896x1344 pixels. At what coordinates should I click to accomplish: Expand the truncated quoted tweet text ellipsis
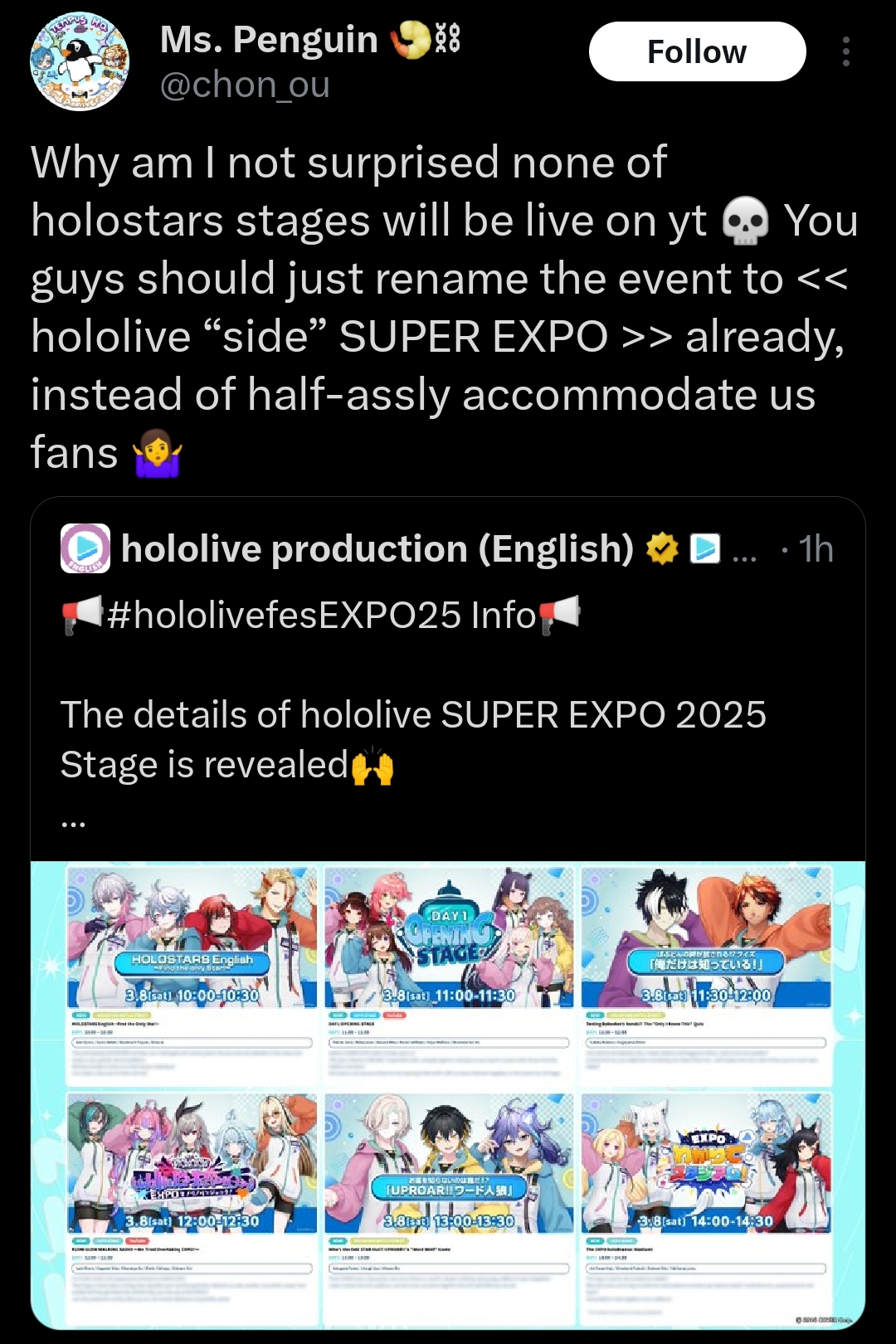coord(73,822)
